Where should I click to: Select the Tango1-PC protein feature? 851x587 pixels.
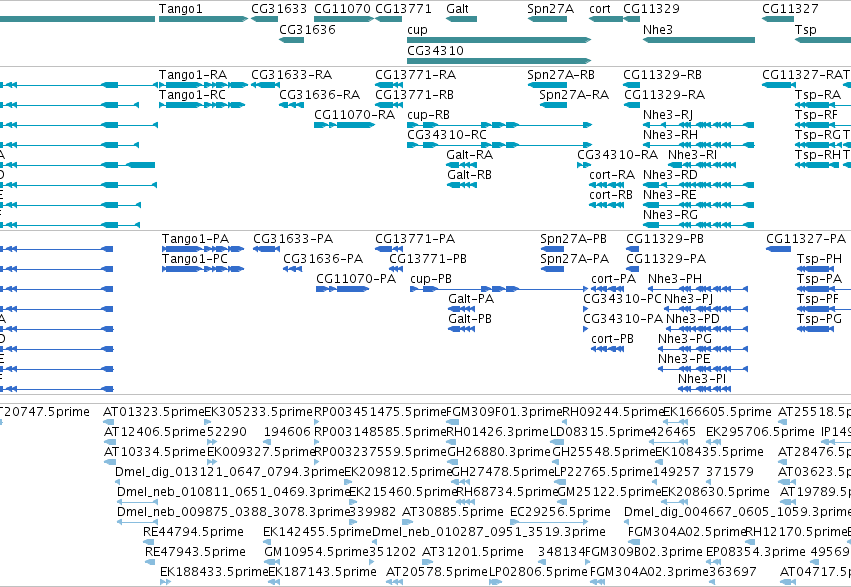pos(203,269)
